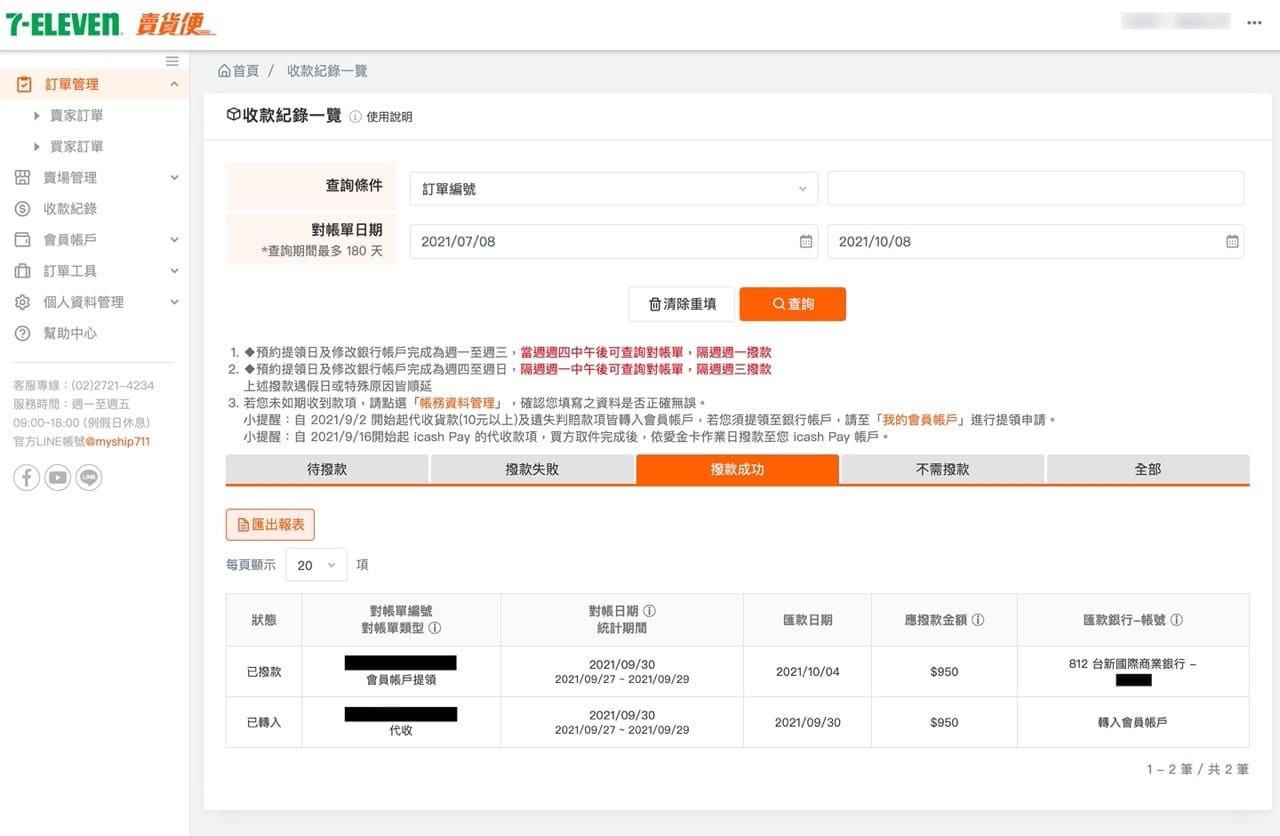Collapse sidebar with hamburger icon
Image resolution: width=1280 pixels, height=836 pixels.
click(x=172, y=61)
